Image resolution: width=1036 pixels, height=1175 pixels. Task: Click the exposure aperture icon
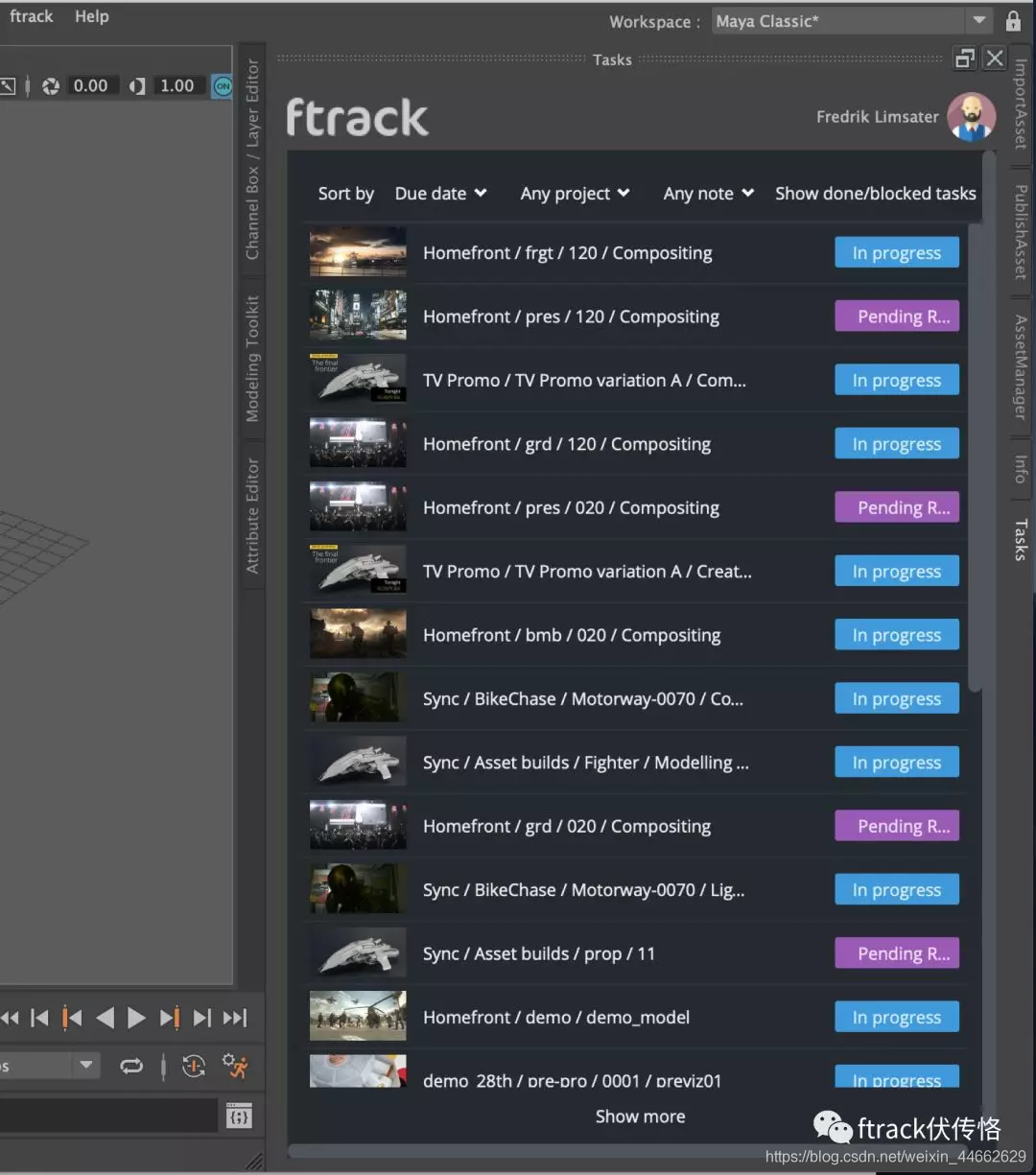click(x=51, y=86)
